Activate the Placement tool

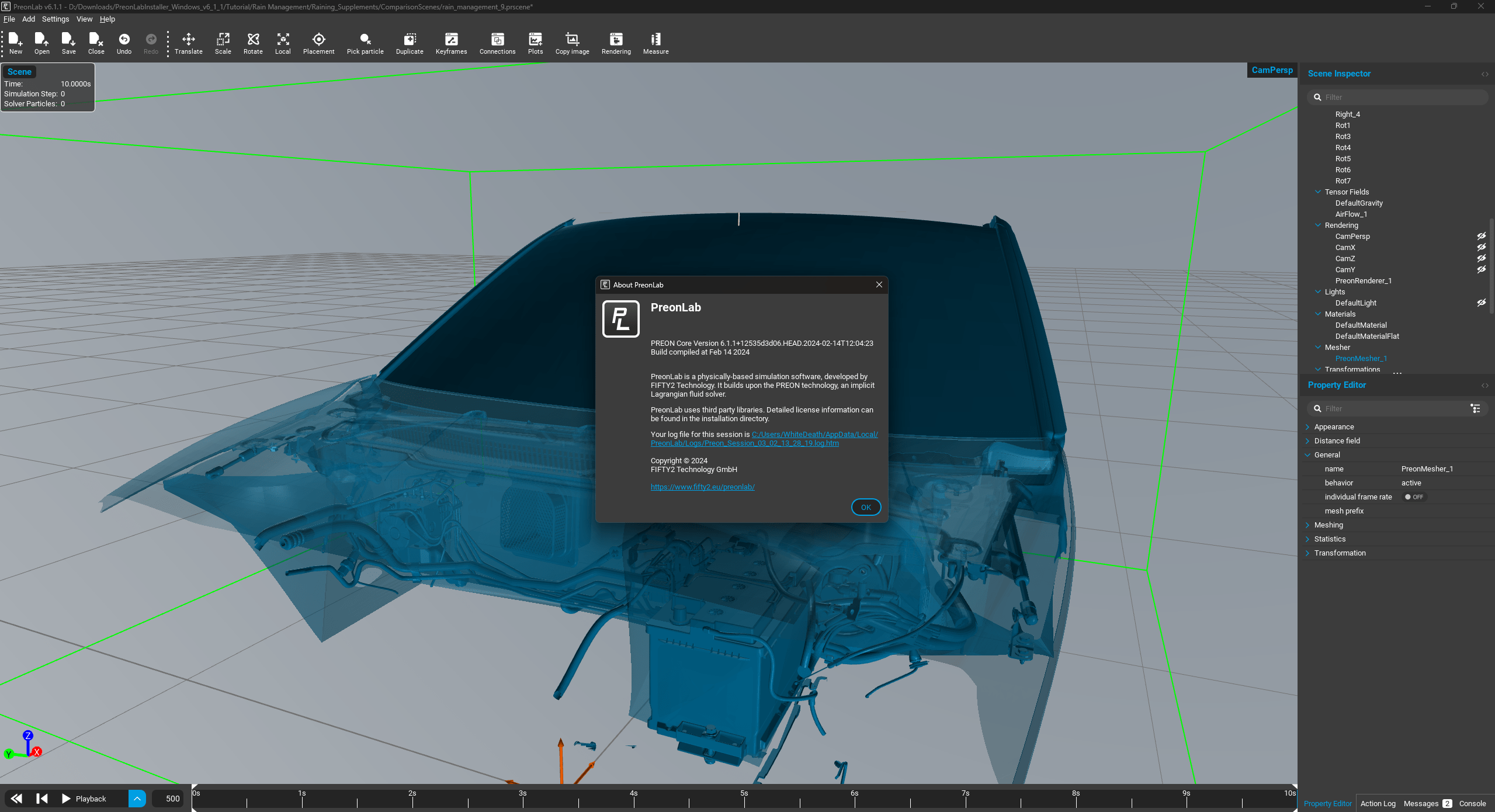click(318, 43)
